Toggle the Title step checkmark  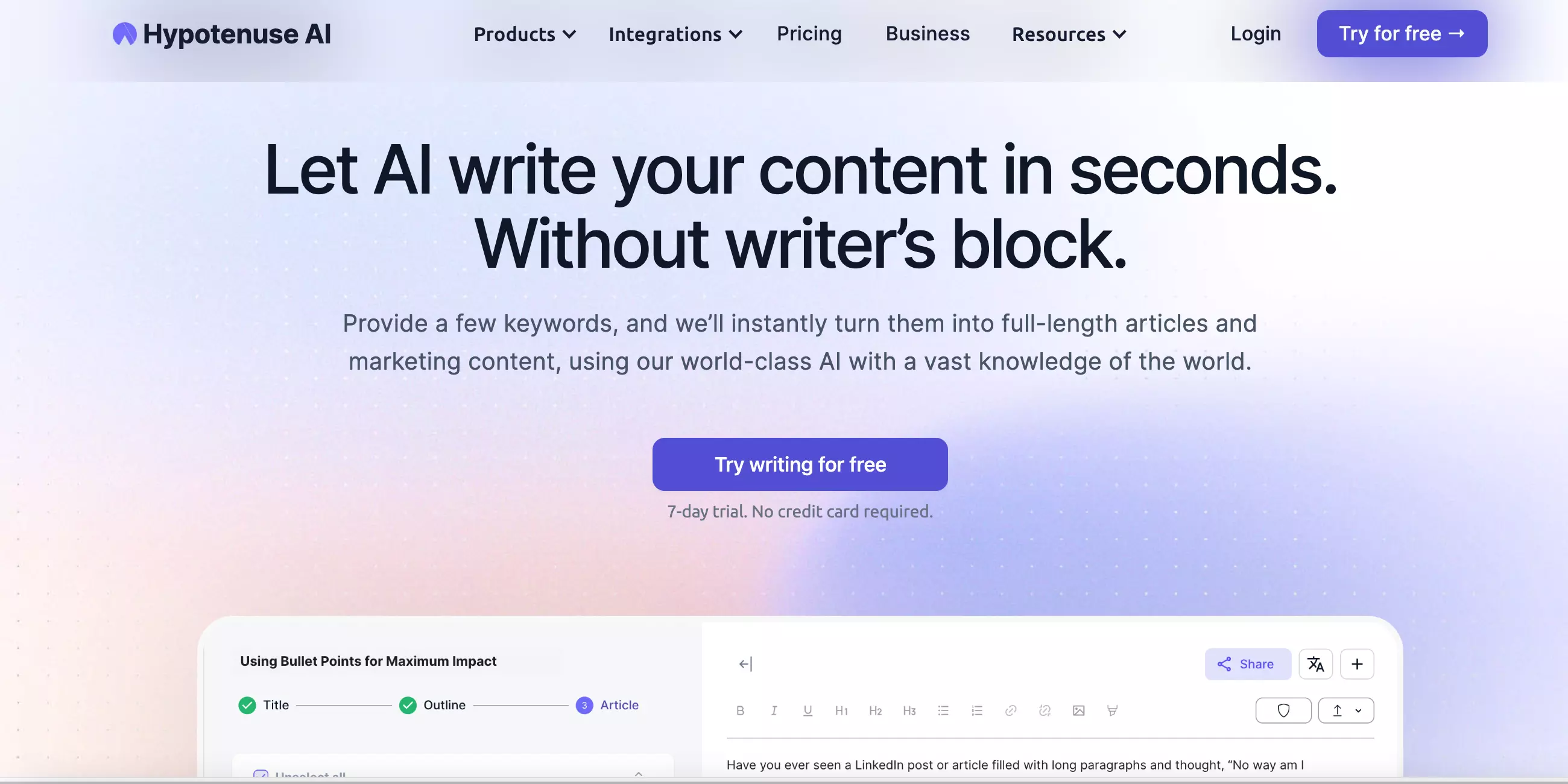248,704
